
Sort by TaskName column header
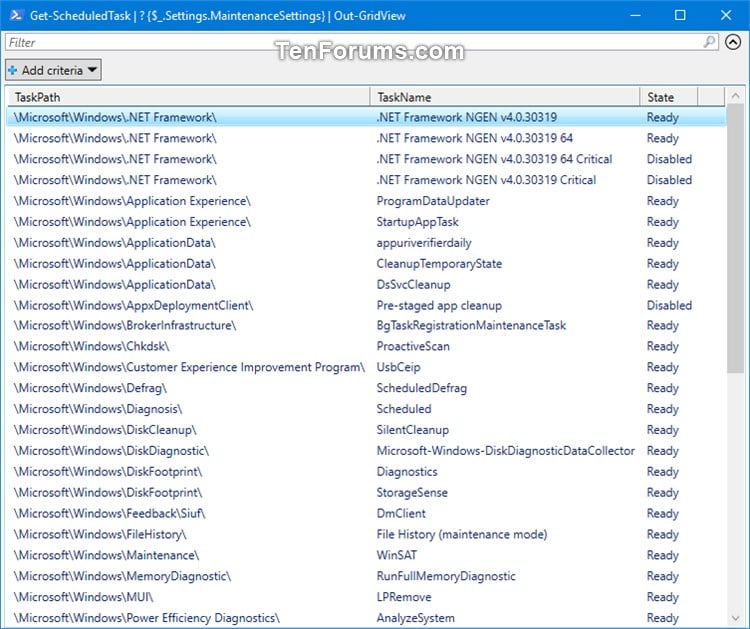[505, 97]
